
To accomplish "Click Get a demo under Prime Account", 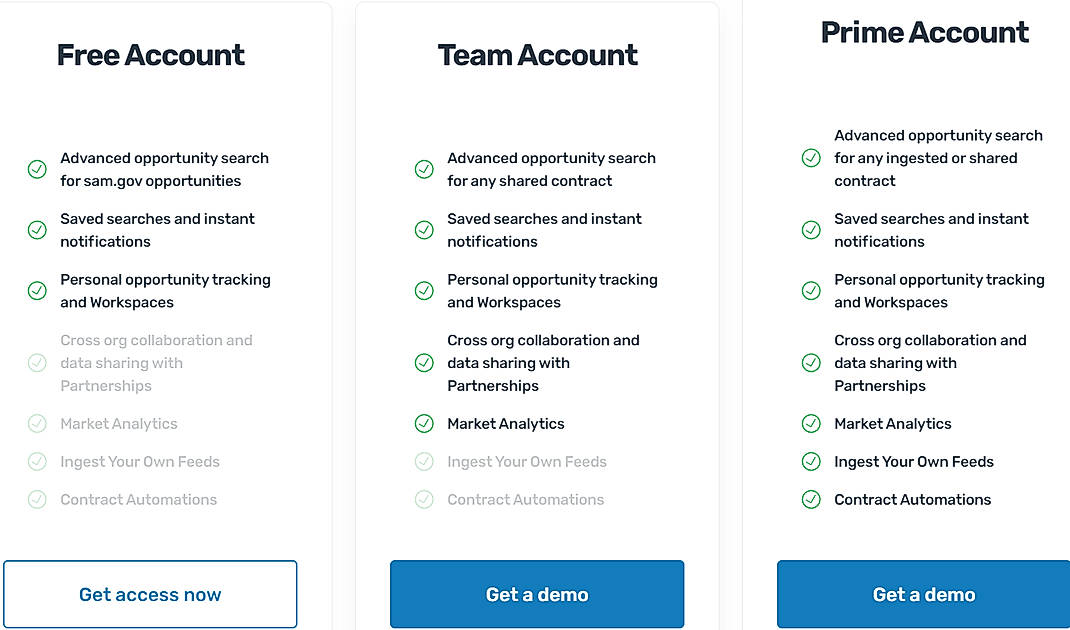I will [923, 594].
